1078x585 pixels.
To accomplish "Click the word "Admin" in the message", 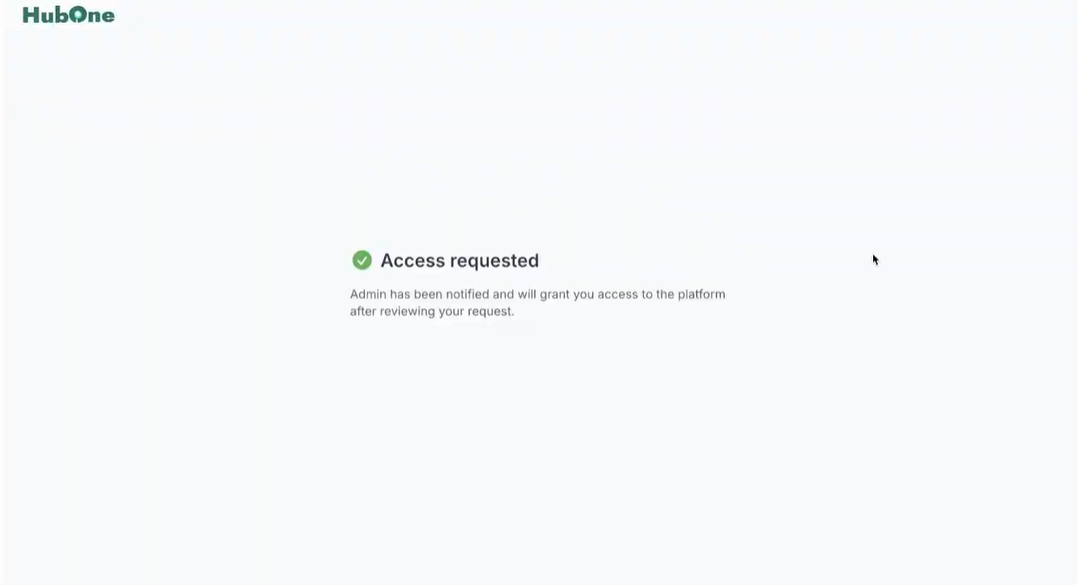I will [x=368, y=294].
